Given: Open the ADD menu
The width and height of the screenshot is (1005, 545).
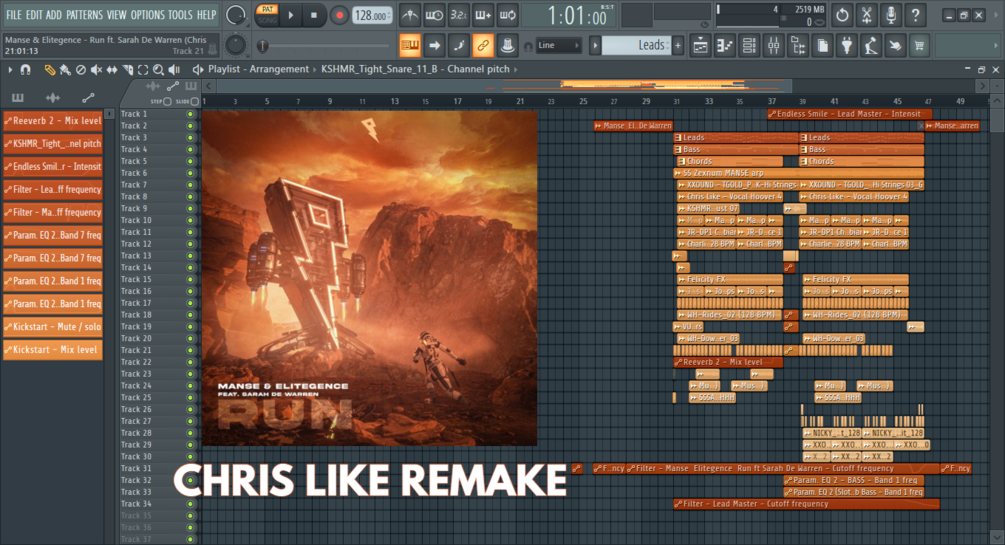Looking at the screenshot, I should coord(54,14).
